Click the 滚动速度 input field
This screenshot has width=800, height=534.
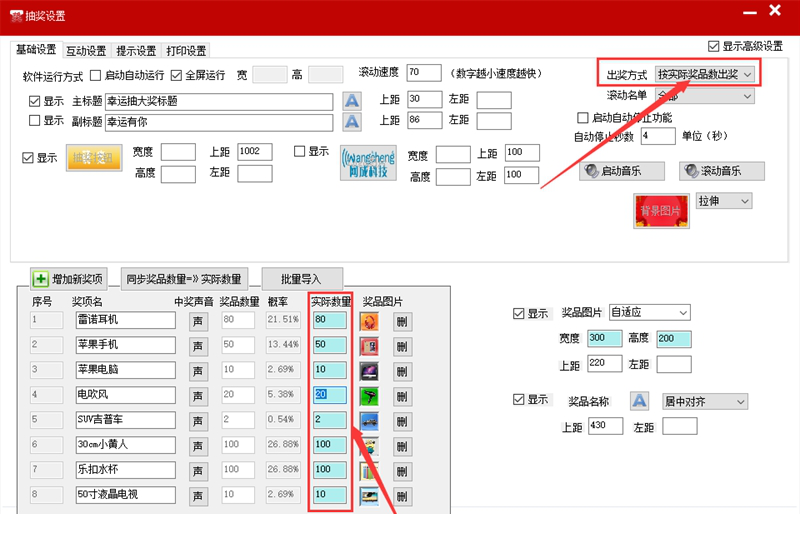click(424, 72)
